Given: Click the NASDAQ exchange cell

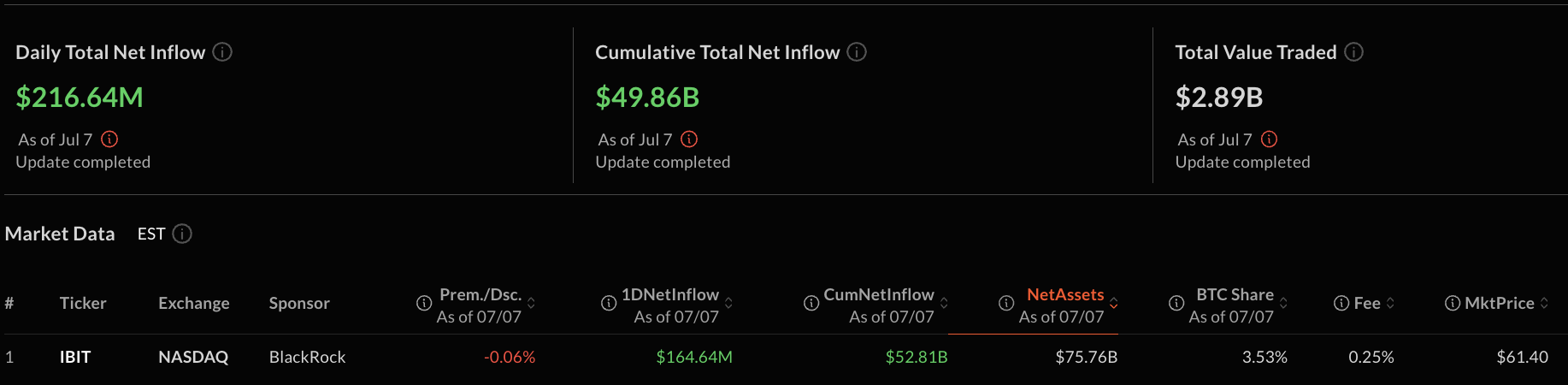Looking at the screenshot, I should coord(193,357).
